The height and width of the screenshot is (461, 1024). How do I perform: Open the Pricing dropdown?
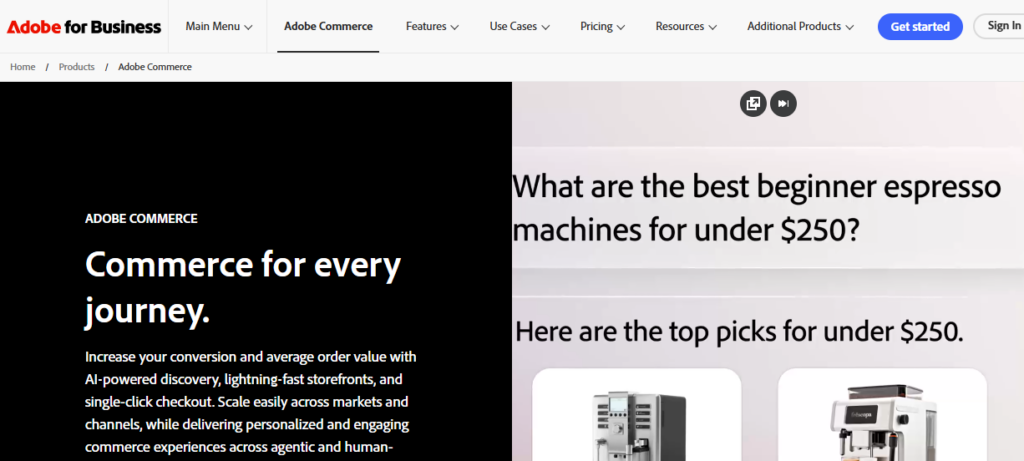[602, 27]
